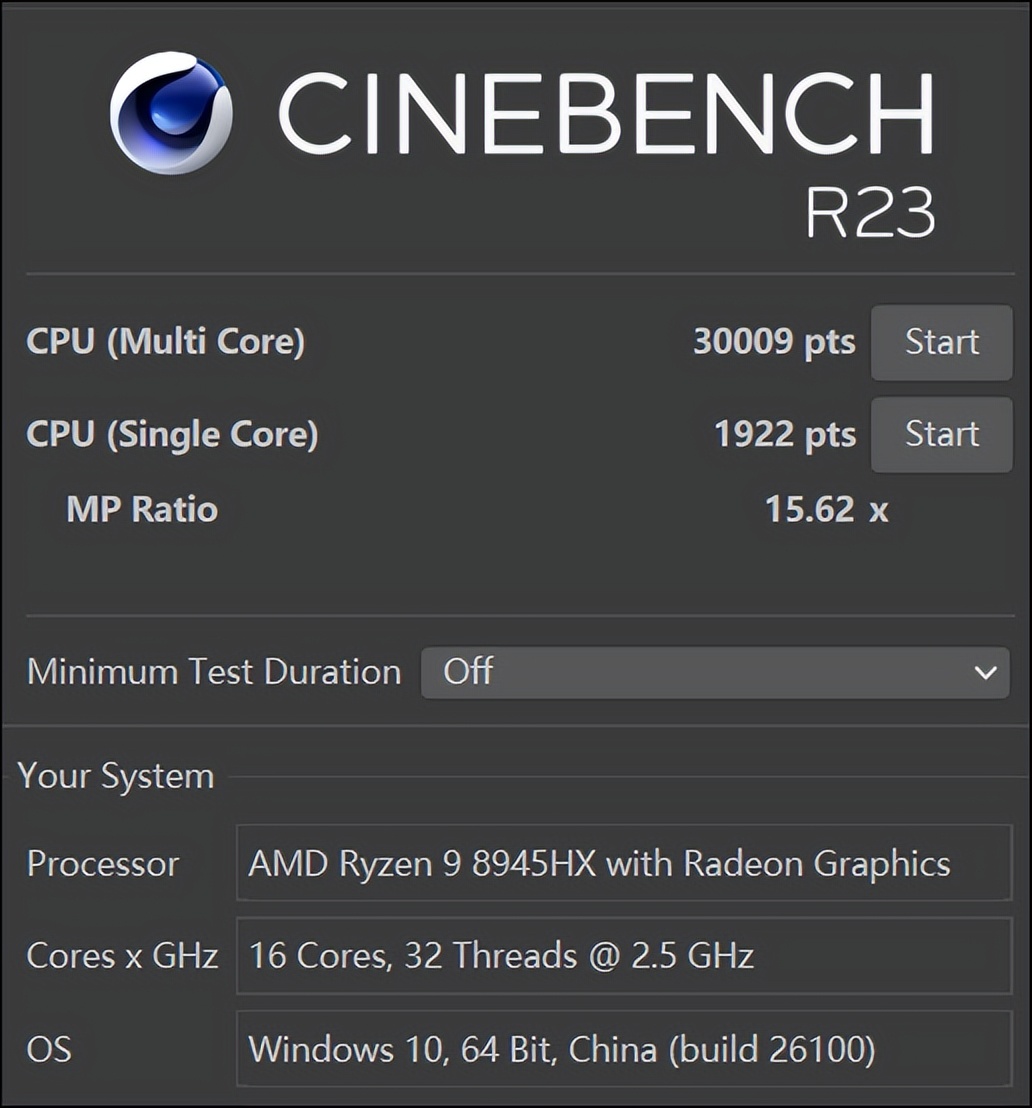Click the OS information field

624,1049
